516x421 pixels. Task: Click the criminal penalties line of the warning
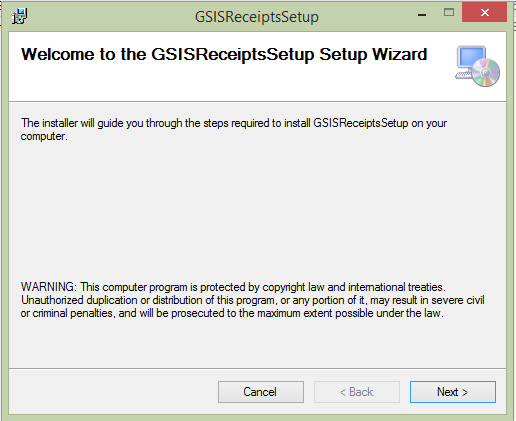tap(232, 313)
